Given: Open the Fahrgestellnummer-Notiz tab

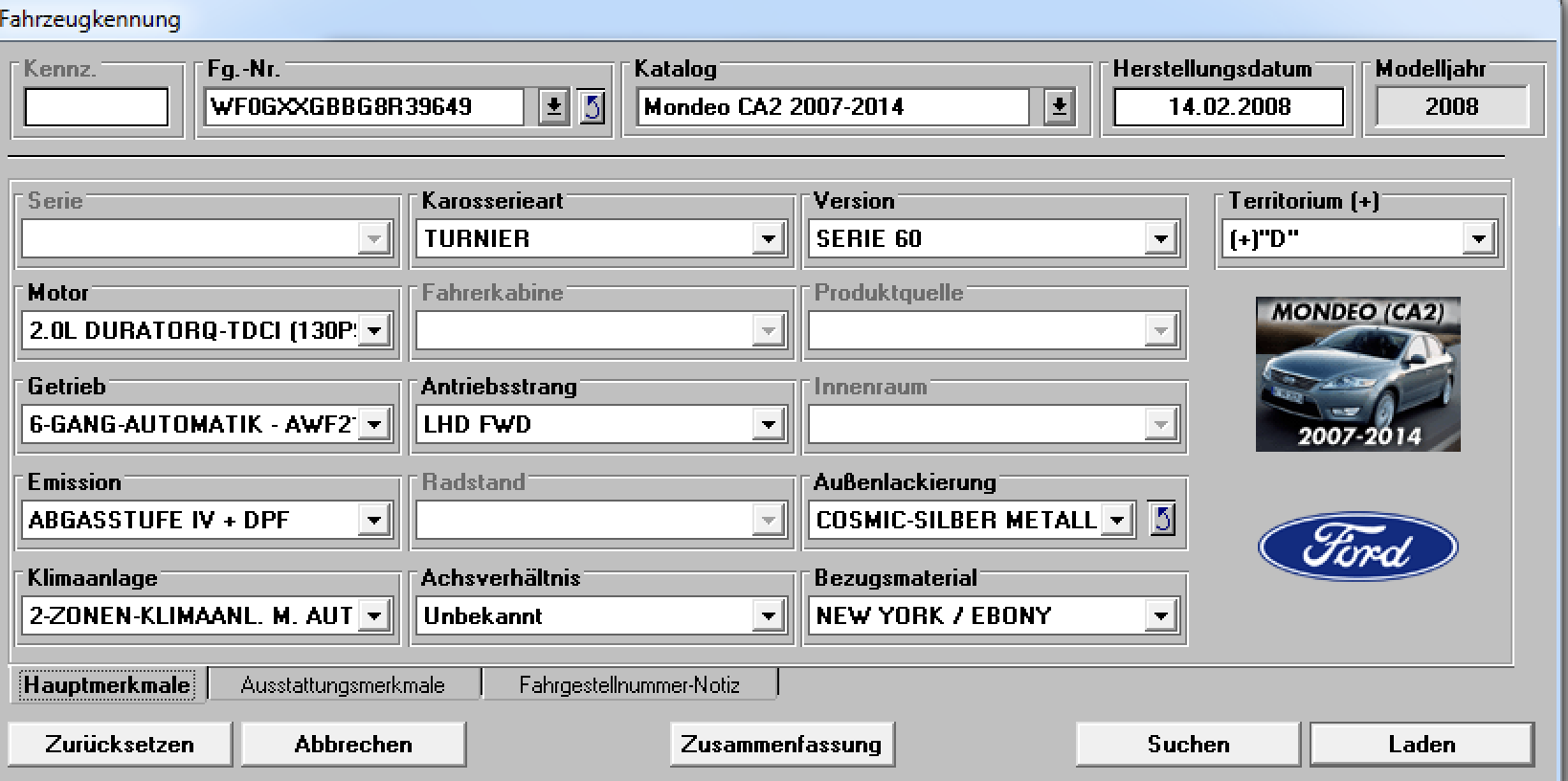Looking at the screenshot, I should pos(629,685).
